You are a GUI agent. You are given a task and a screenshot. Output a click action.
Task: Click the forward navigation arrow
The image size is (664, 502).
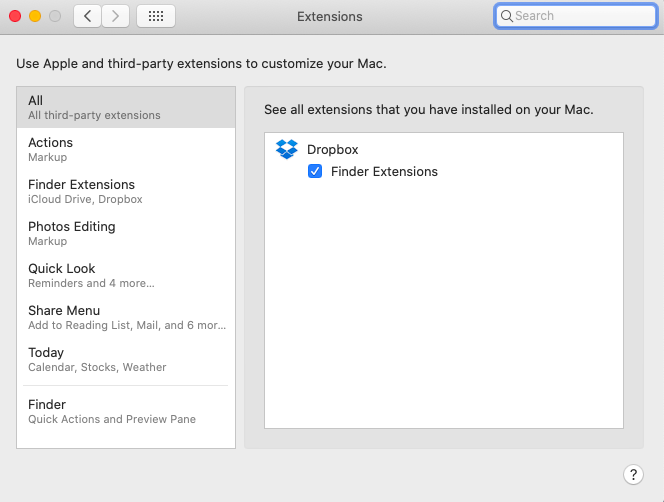pos(116,16)
